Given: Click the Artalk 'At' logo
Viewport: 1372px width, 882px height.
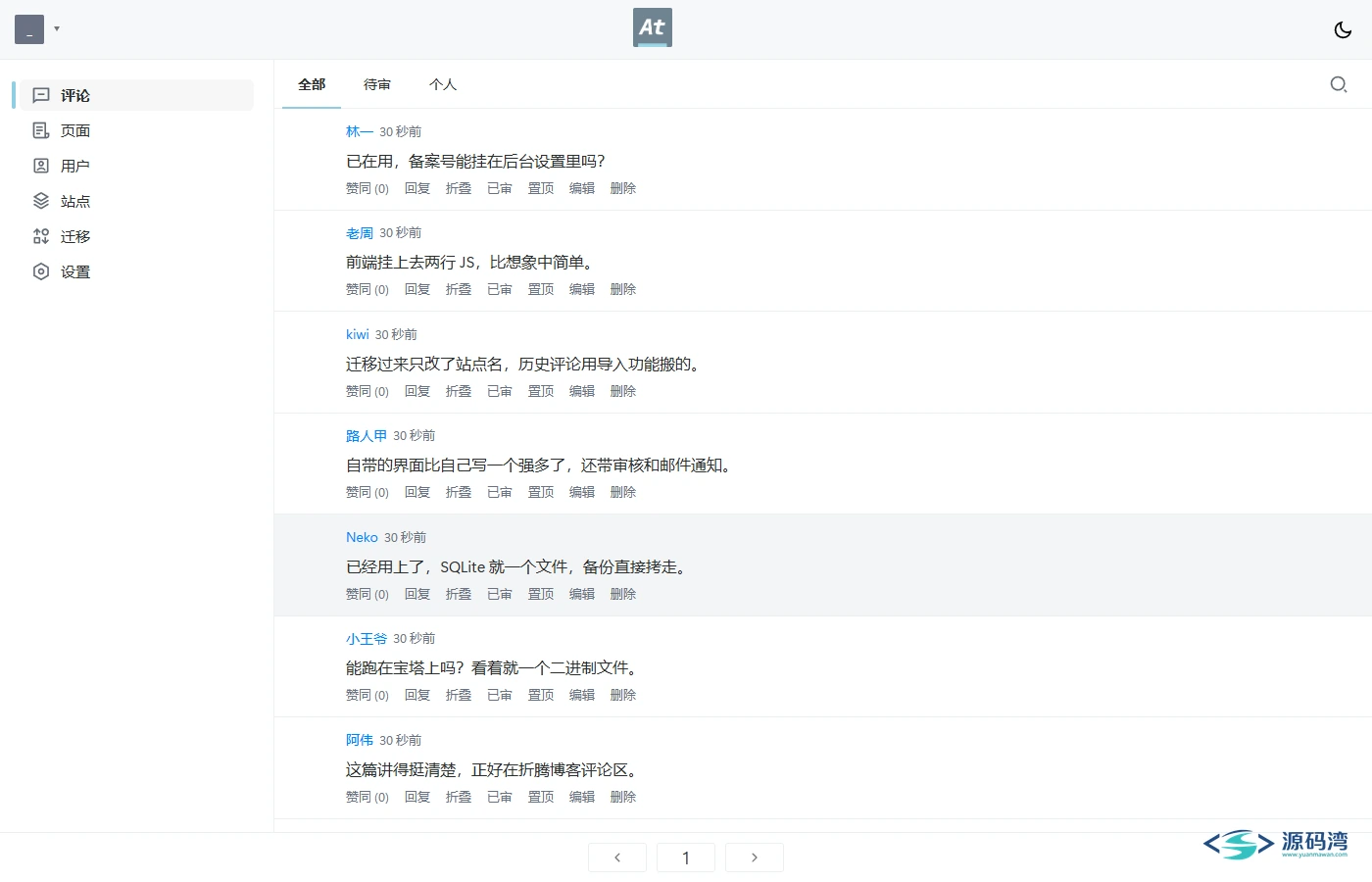Looking at the screenshot, I should pos(653,27).
